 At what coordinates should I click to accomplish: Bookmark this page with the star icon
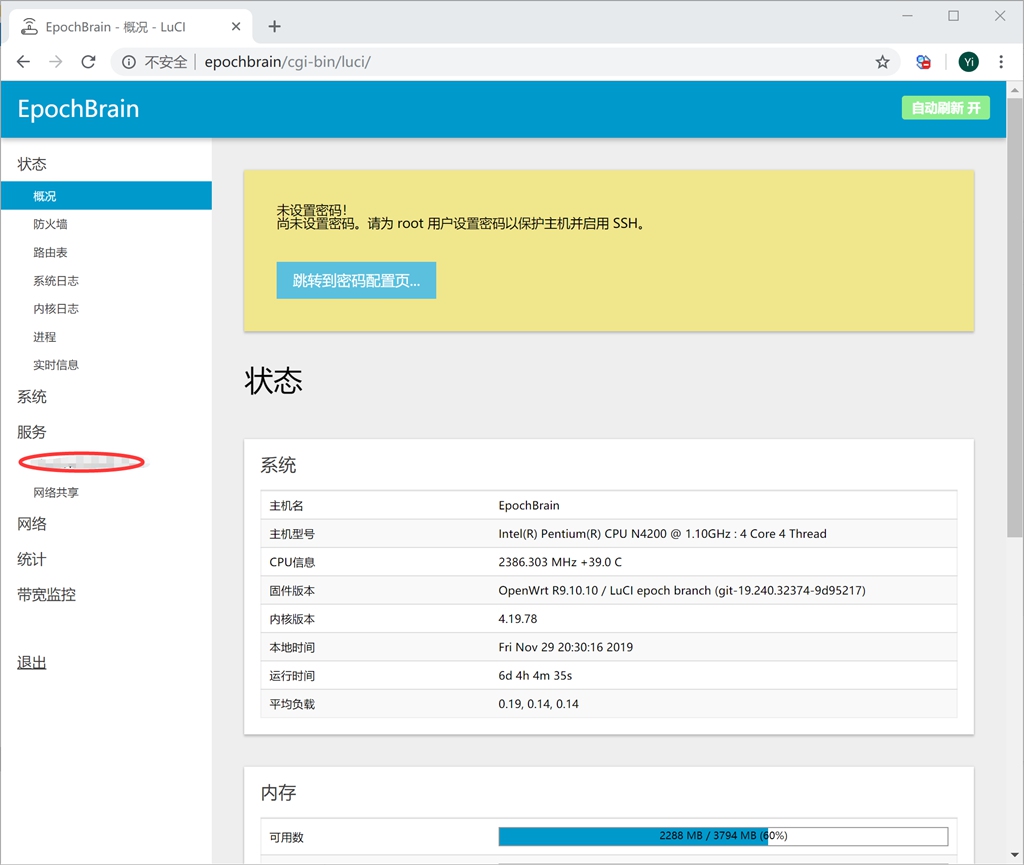coord(882,62)
